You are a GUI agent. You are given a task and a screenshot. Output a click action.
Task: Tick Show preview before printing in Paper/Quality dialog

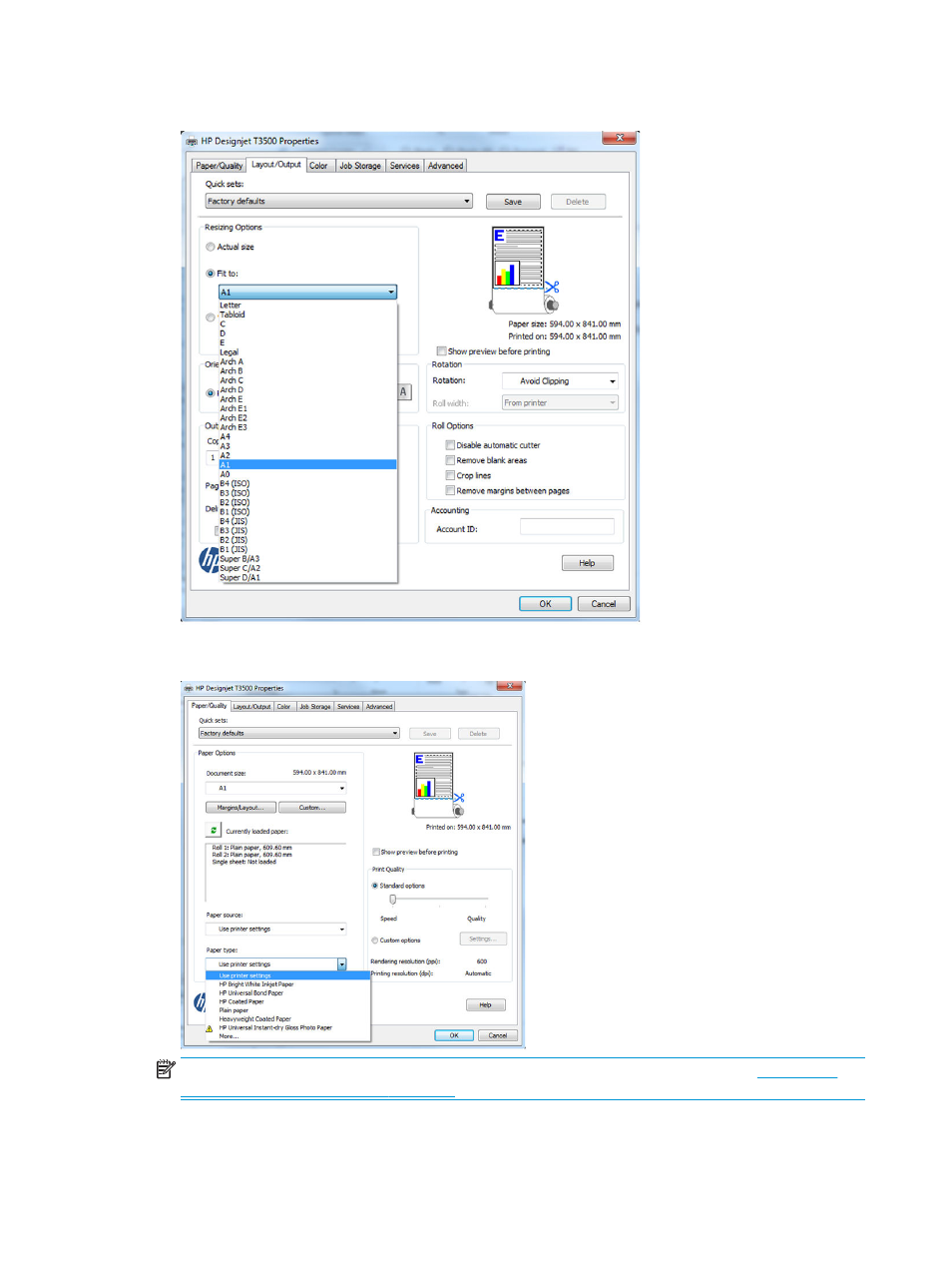(x=376, y=852)
